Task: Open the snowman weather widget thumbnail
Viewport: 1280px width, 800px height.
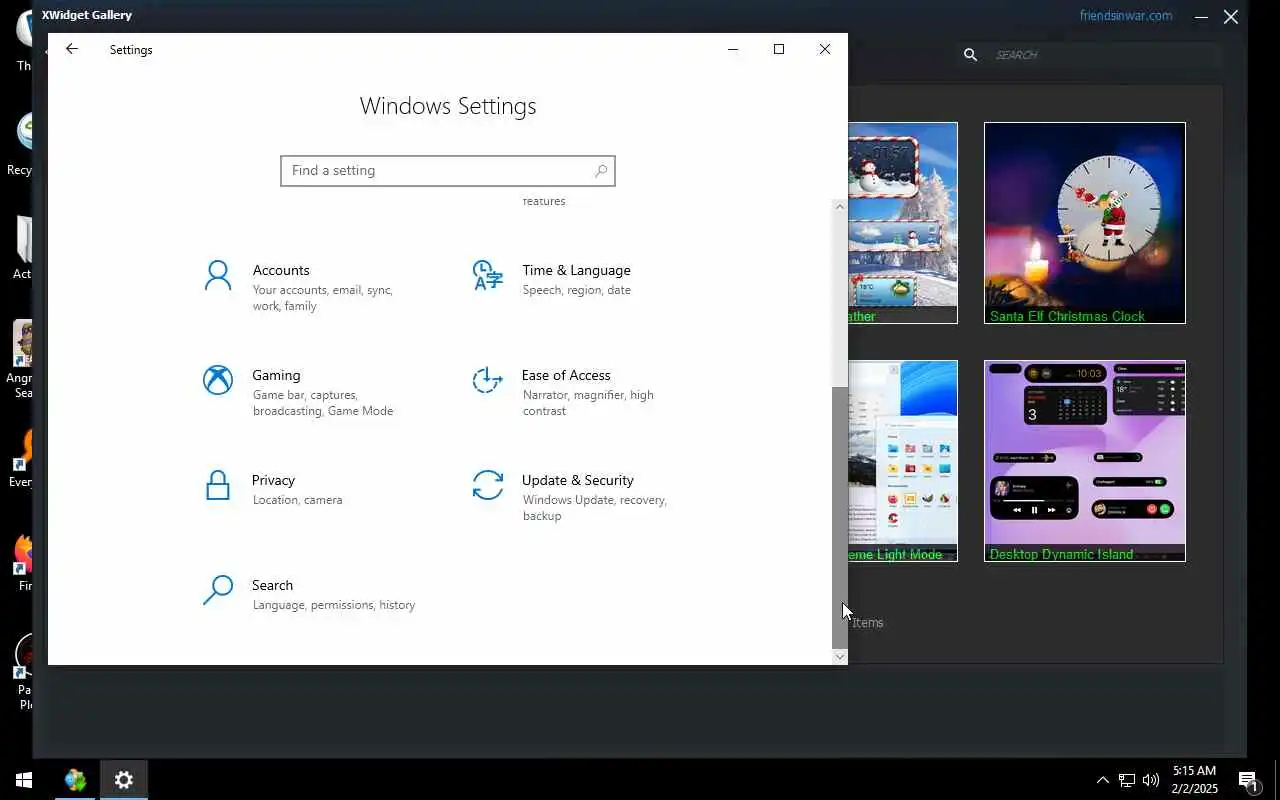Action: point(903,223)
